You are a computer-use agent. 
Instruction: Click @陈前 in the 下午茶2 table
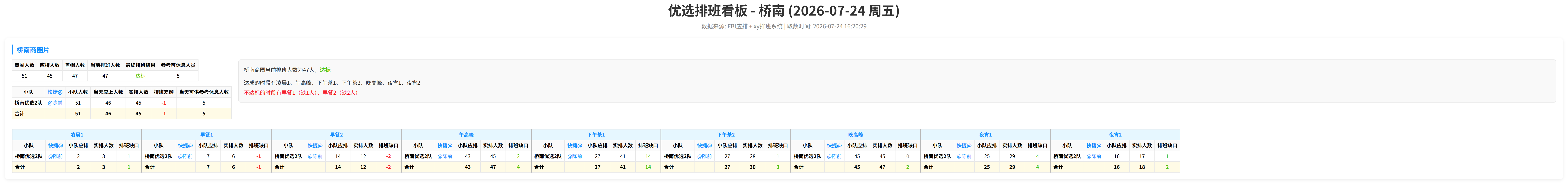pos(704,156)
